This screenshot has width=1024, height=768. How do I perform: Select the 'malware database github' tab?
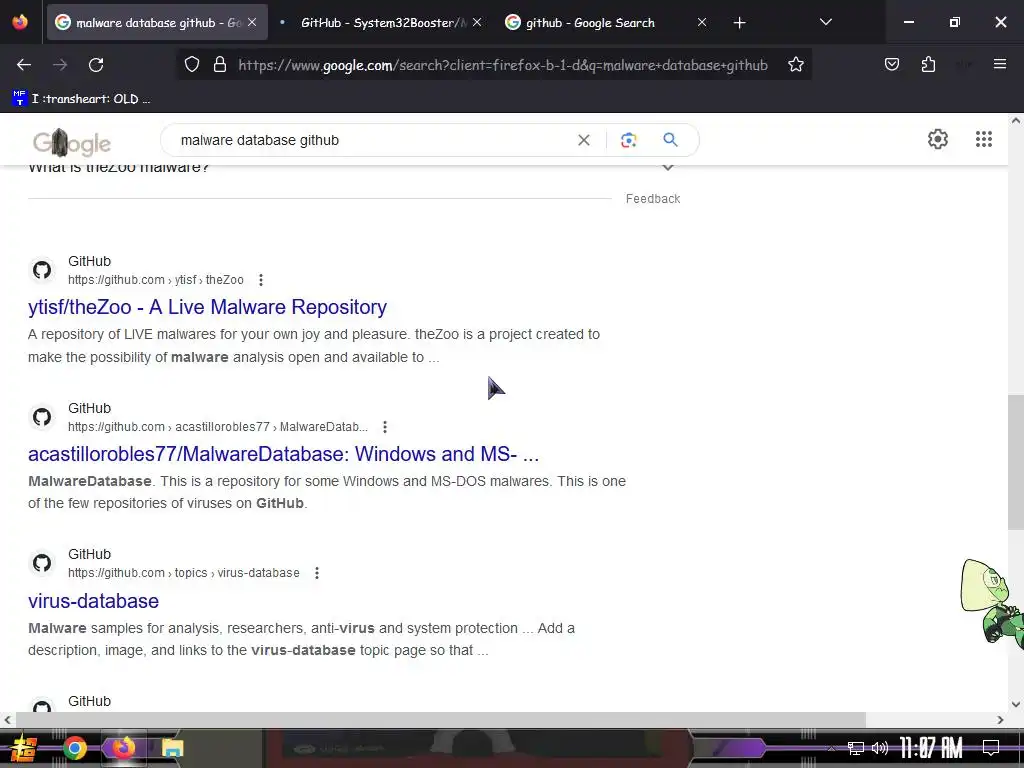pos(158,23)
